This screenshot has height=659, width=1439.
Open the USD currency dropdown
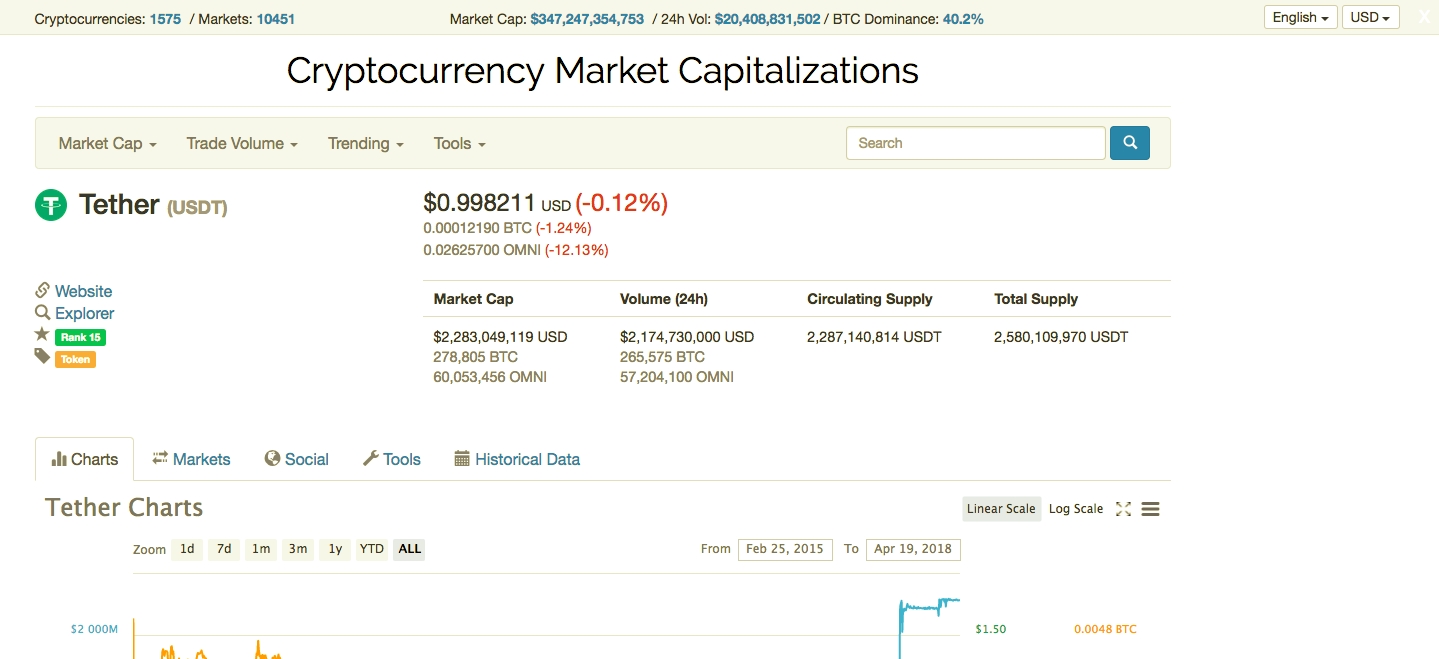tap(1369, 17)
